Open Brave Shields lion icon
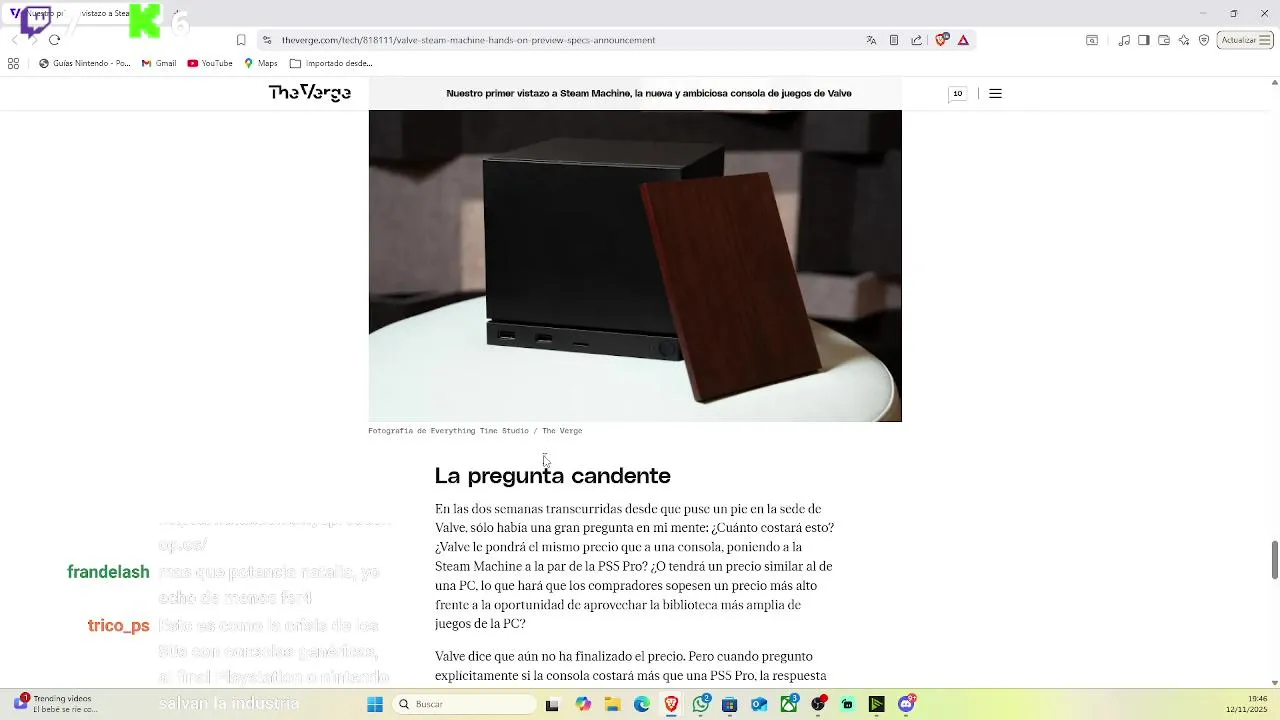Viewport: 1280px width, 720px height. [941, 40]
